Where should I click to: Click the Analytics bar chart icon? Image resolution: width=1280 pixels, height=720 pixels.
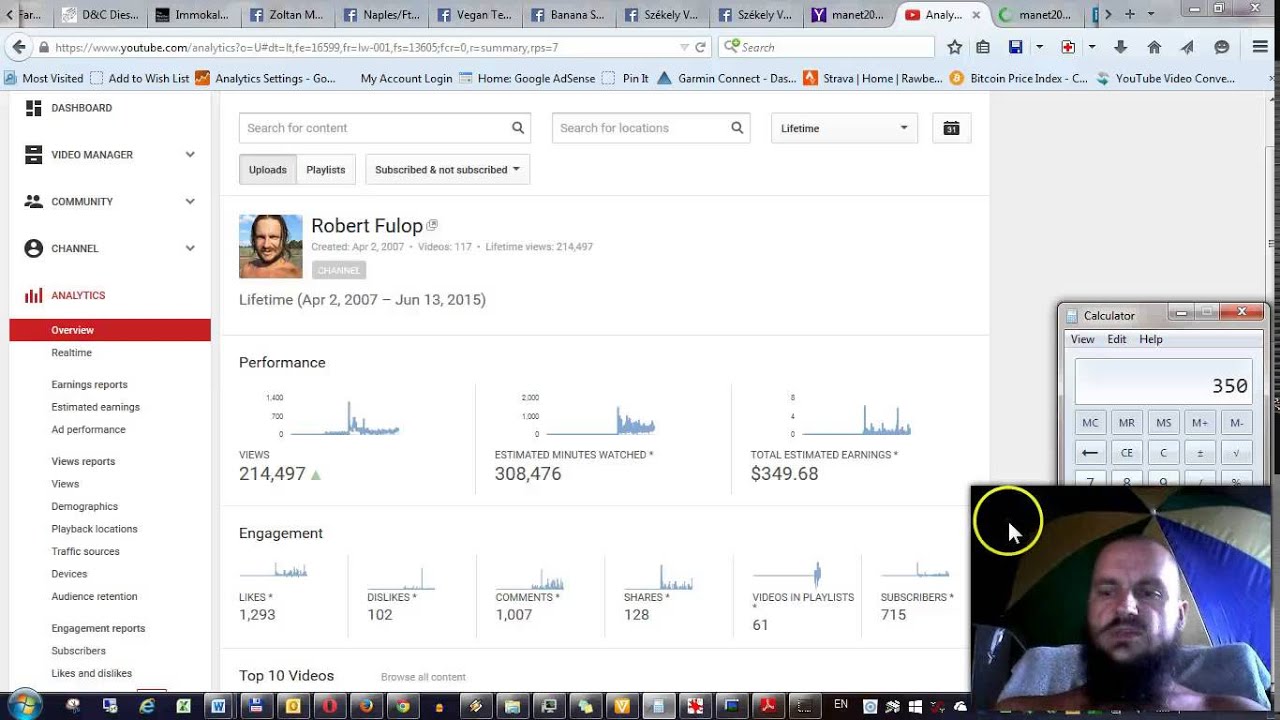click(33, 295)
